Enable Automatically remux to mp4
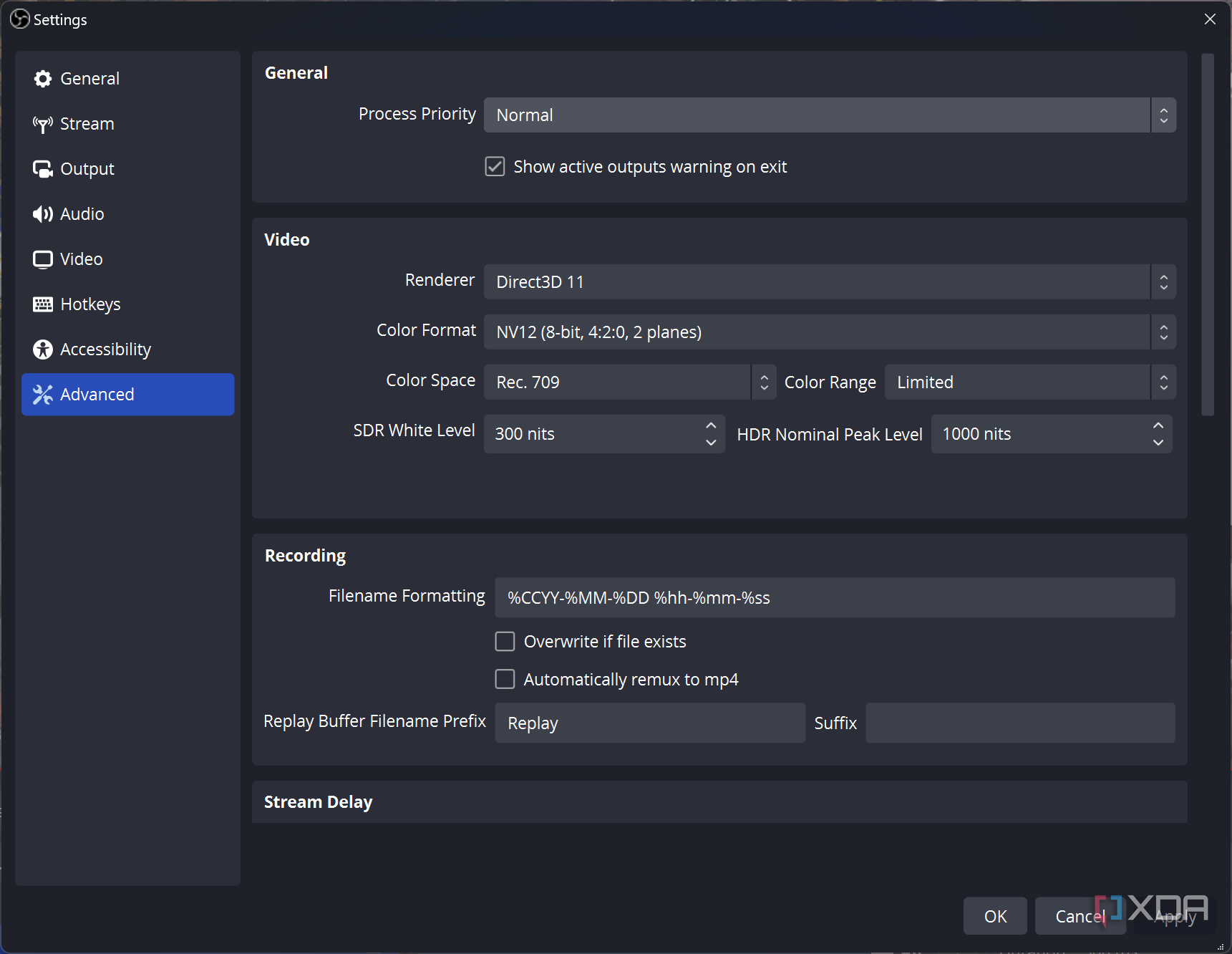 [505, 679]
